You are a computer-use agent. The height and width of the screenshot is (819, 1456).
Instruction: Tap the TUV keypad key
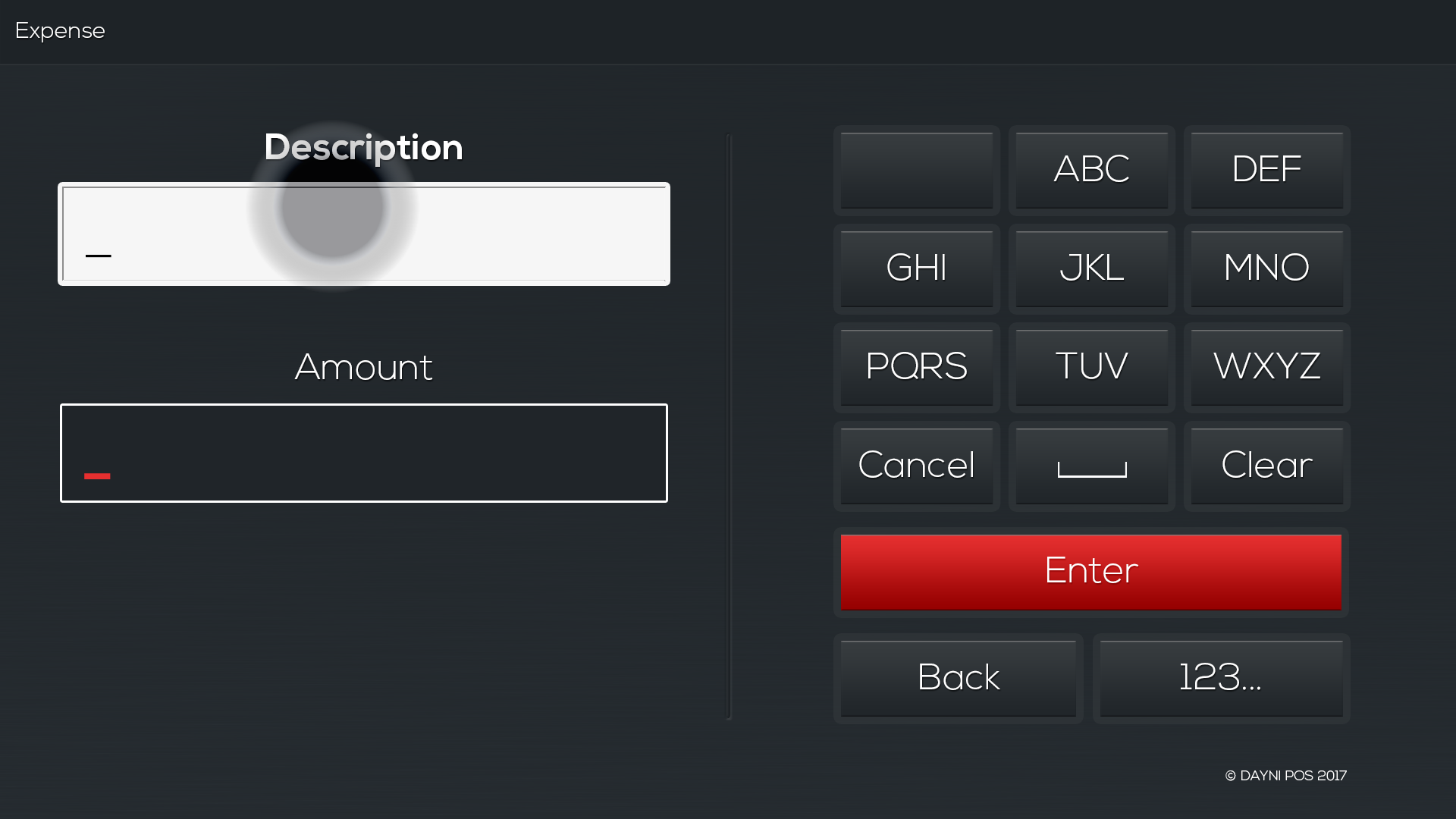1091,367
